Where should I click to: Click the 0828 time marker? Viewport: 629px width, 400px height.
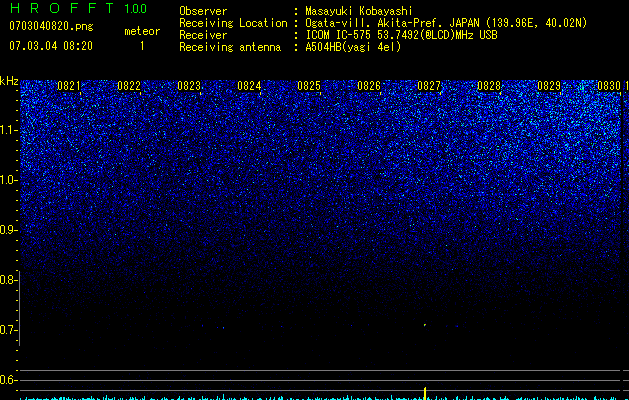coord(489,86)
